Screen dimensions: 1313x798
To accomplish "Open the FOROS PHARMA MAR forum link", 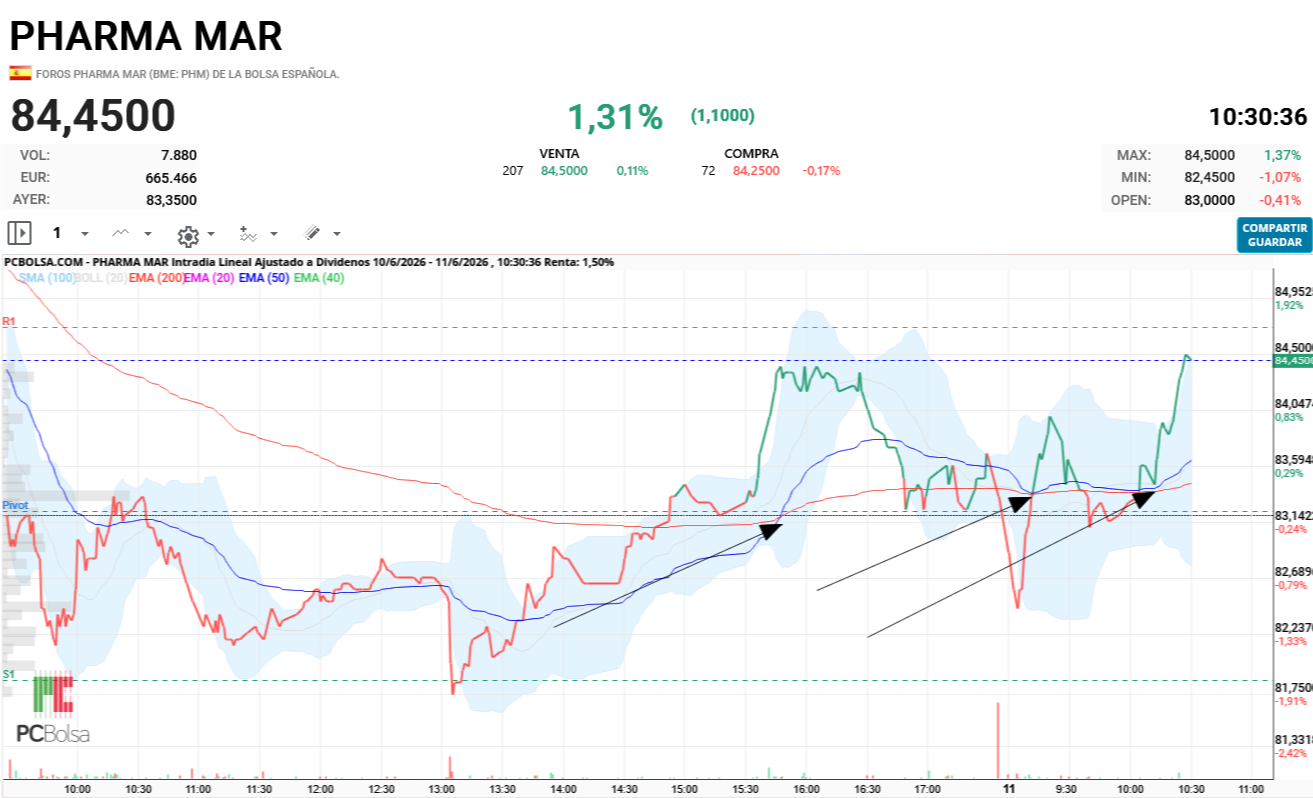I will click(188, 74).
